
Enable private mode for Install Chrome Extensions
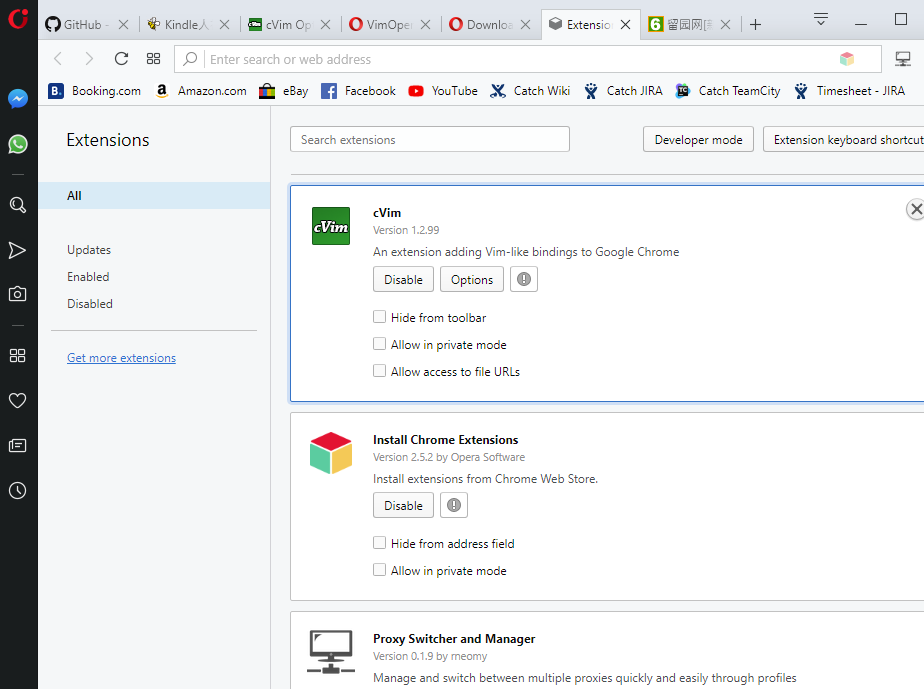tap(380, 570)
